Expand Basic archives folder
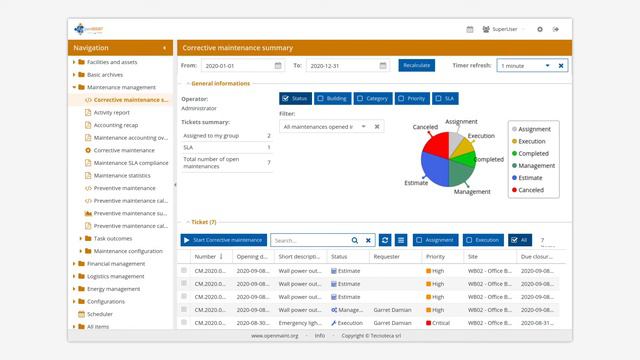 (x=74, y=75)
